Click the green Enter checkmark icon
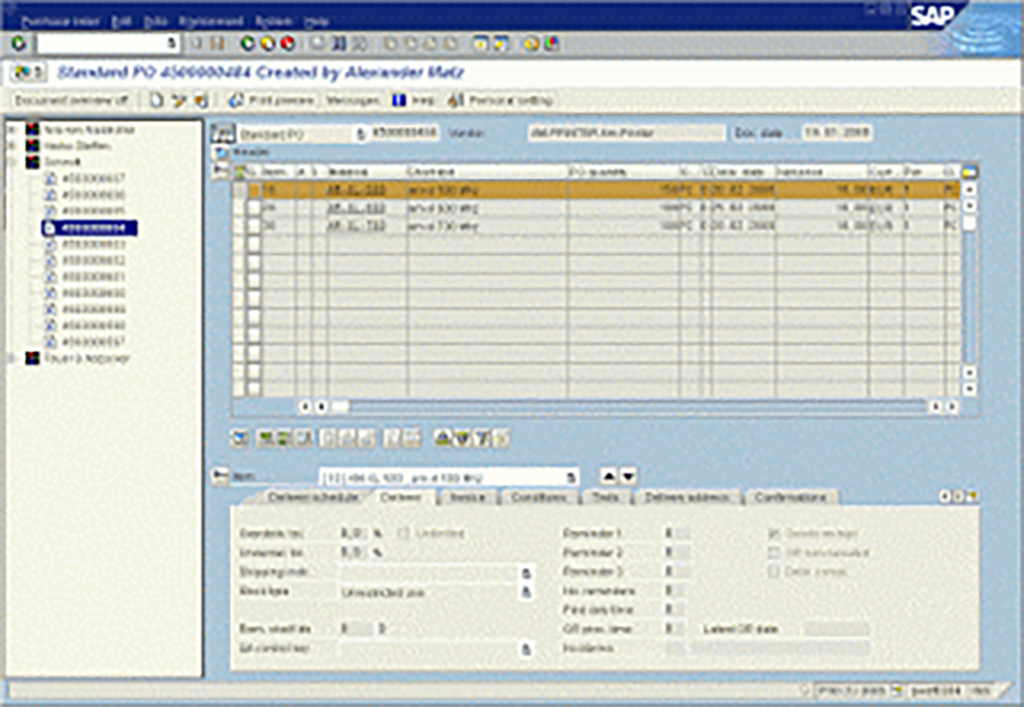Screen dimensions: 1024x707 (18, 43)
